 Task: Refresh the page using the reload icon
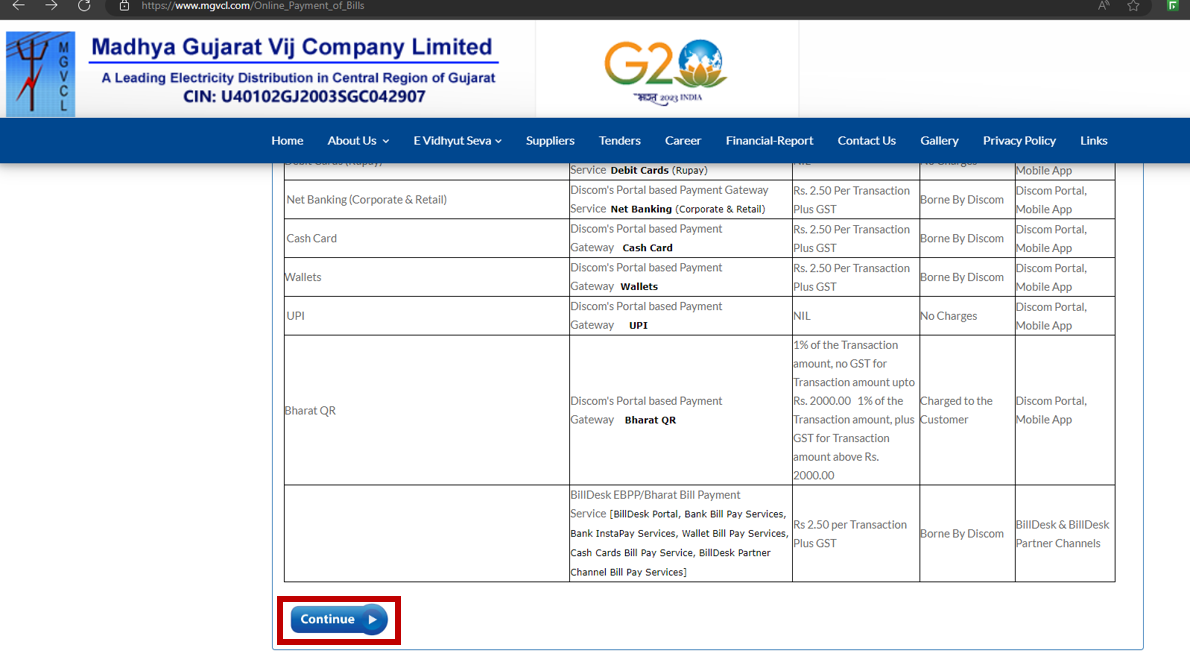84,8
